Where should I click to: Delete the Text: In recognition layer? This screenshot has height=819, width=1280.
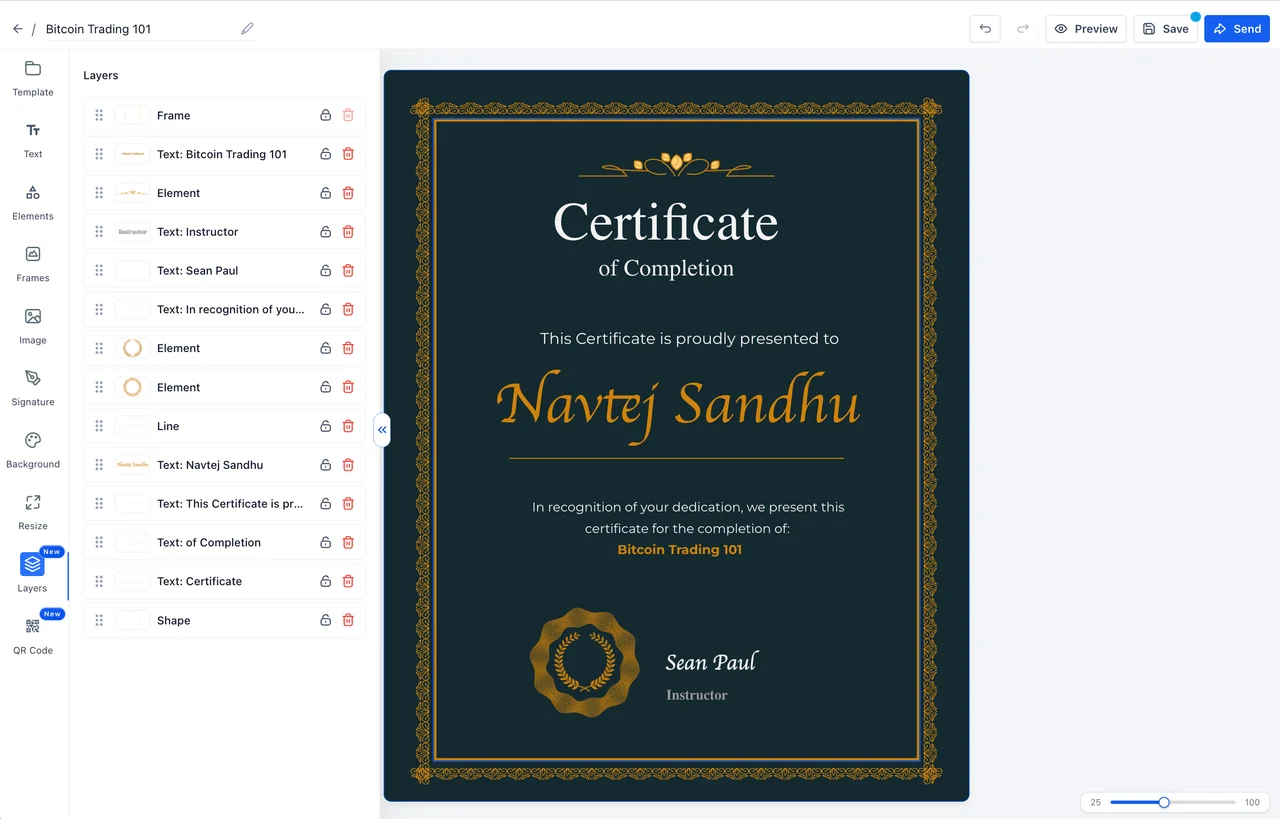[x=348, y=310]
